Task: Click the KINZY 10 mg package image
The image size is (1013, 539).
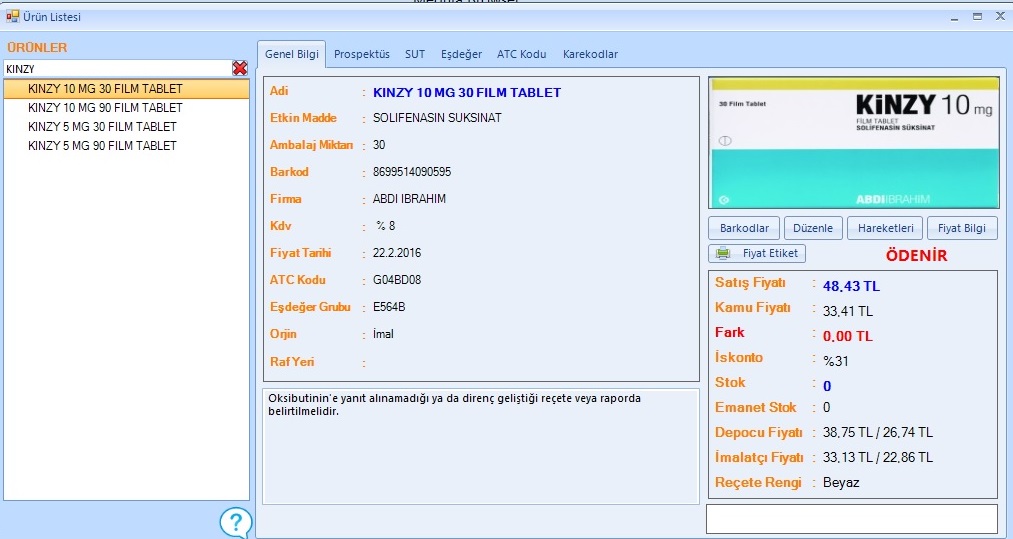Action: pos(853,143)
